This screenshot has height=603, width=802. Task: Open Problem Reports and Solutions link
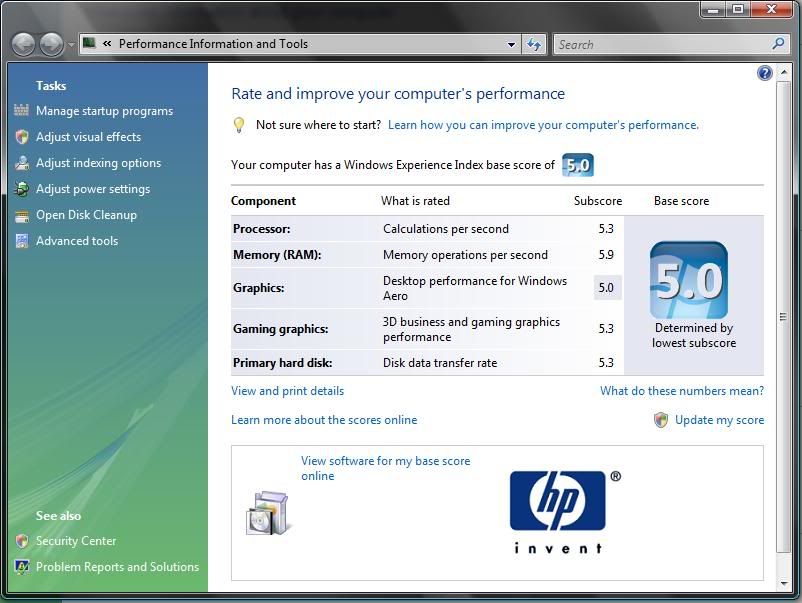[x=117, y=567]
